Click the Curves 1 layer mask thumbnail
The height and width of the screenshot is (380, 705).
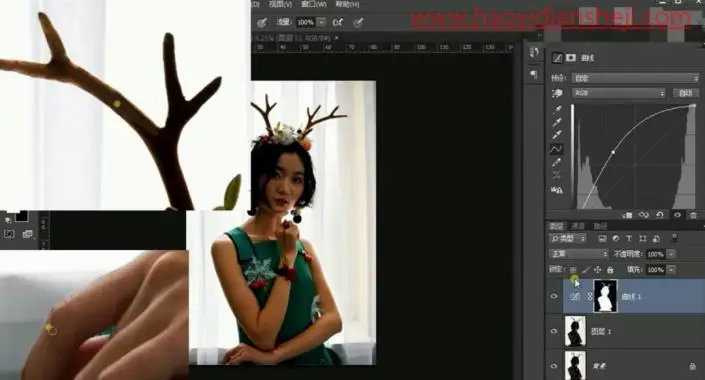(x=605, y=296)
